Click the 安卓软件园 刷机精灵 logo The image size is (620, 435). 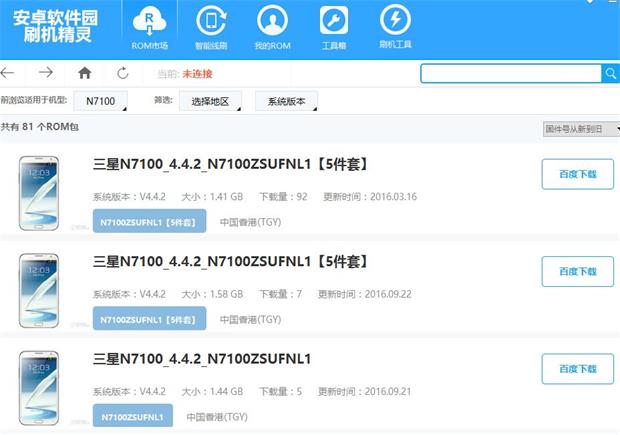[x=55, y=26]
